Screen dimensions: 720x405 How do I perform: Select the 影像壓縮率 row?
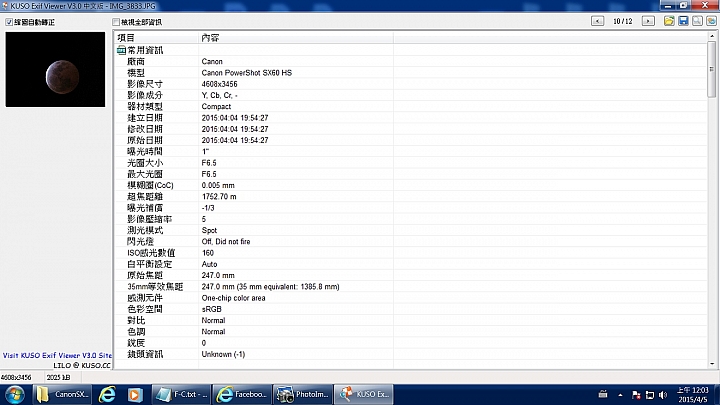click(x=411, y=219)
